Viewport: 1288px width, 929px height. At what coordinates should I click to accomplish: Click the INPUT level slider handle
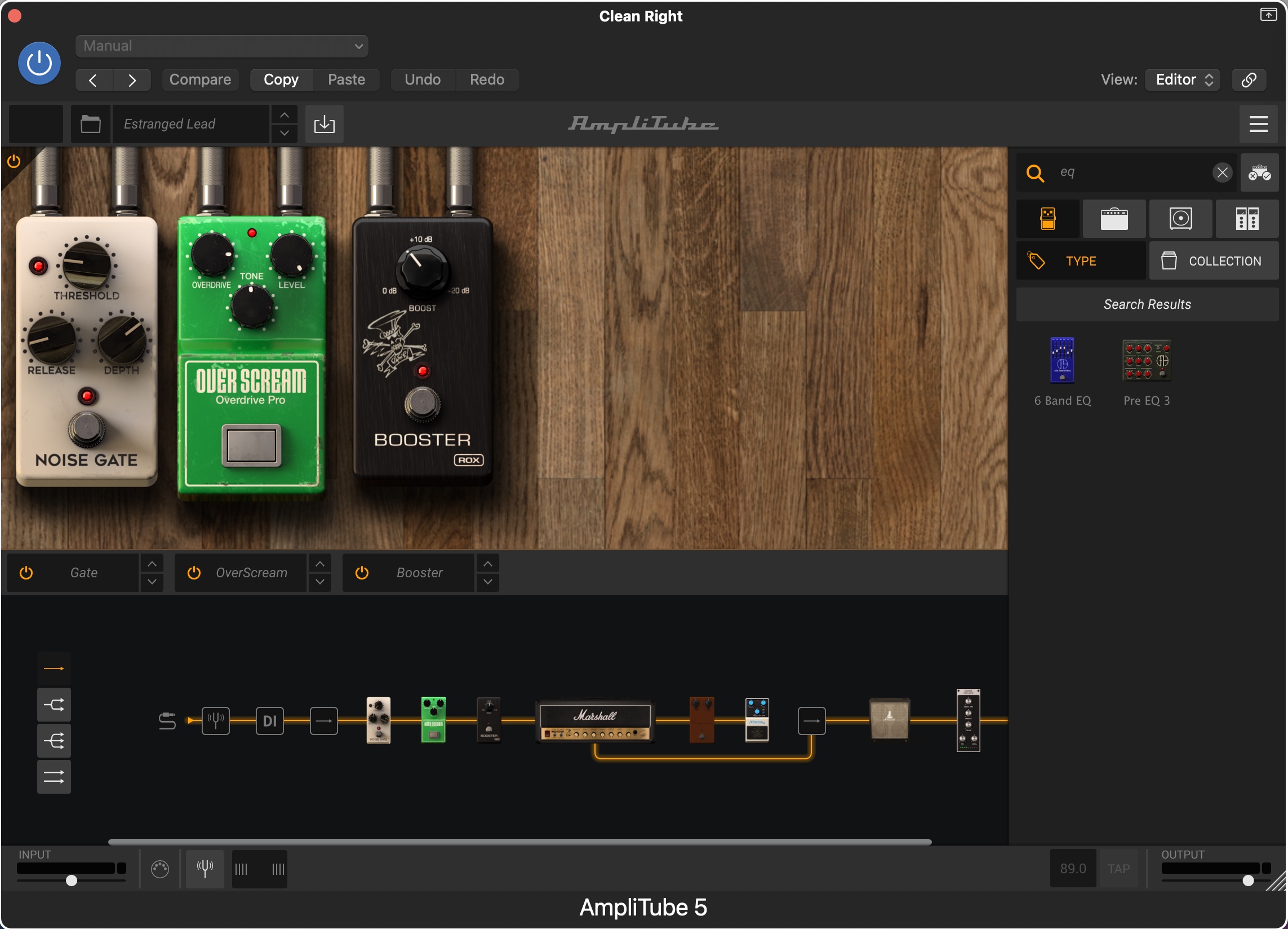(x=72, y=881)
